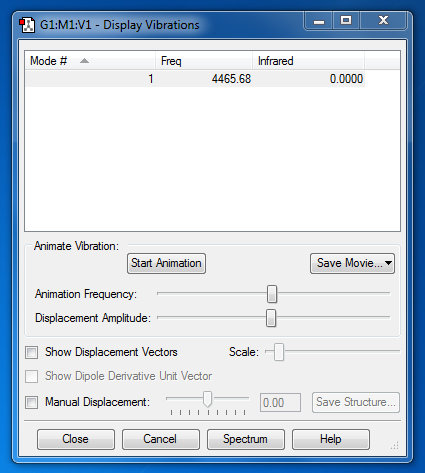Click the Scale slider handle
425x473 pixels.
279,352
